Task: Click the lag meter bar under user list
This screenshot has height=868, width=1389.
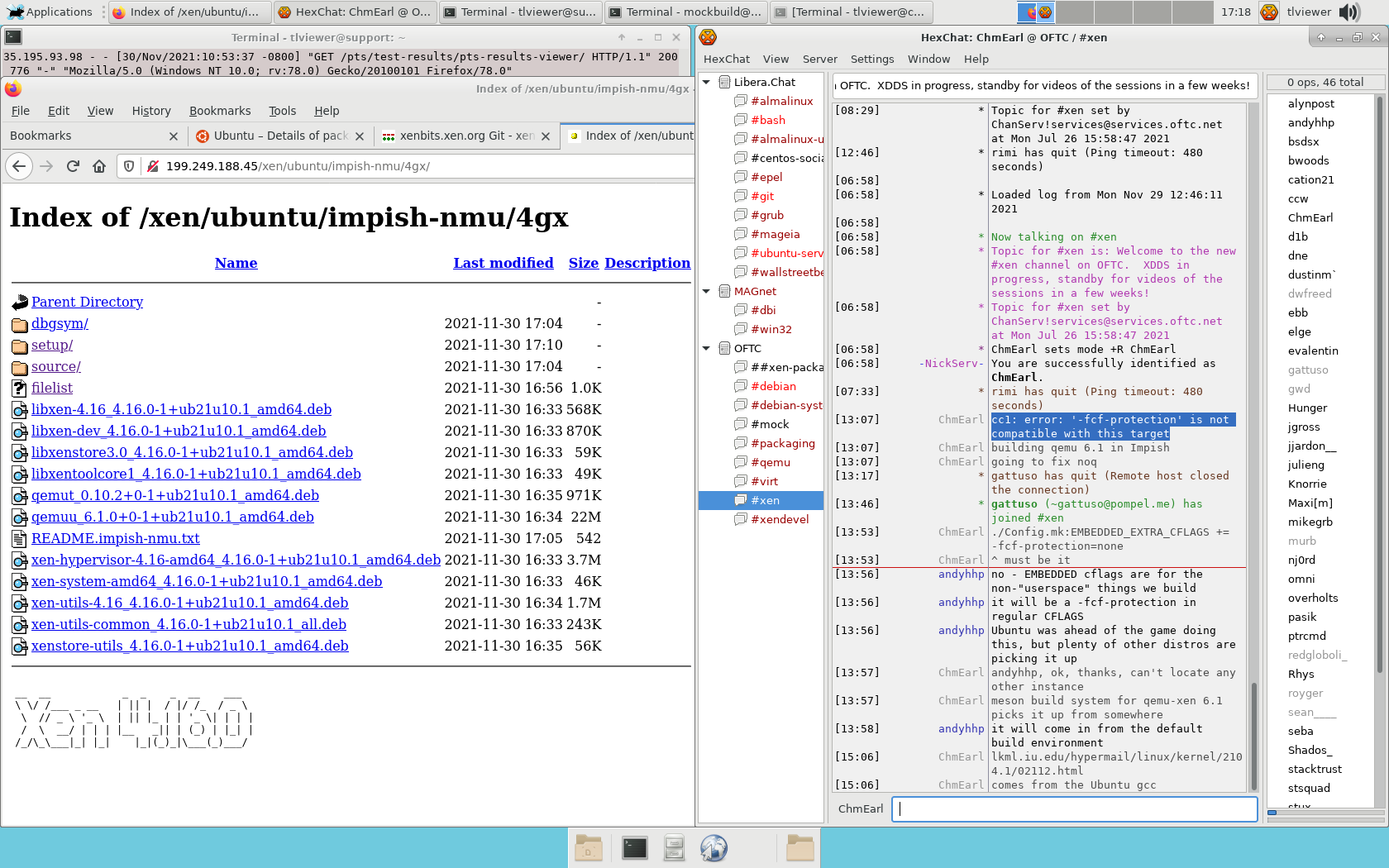Action: coord(1326,813)
